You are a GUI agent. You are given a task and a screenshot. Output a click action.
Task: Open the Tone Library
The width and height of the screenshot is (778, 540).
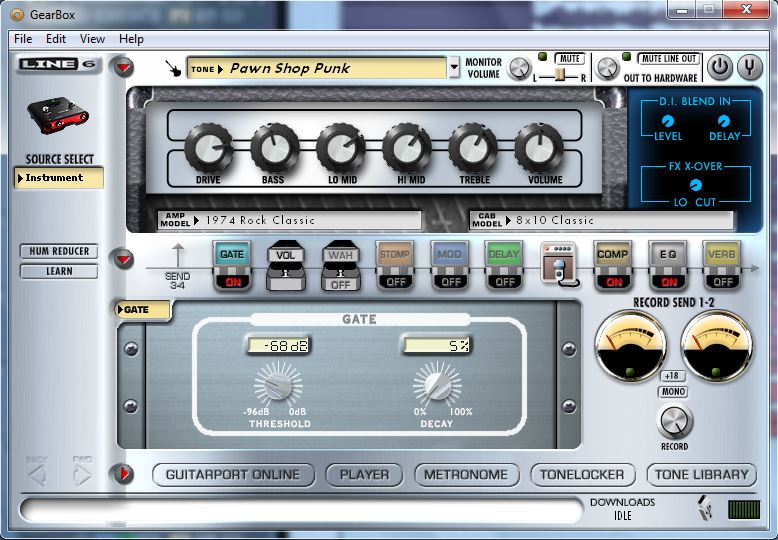(702, 475)
